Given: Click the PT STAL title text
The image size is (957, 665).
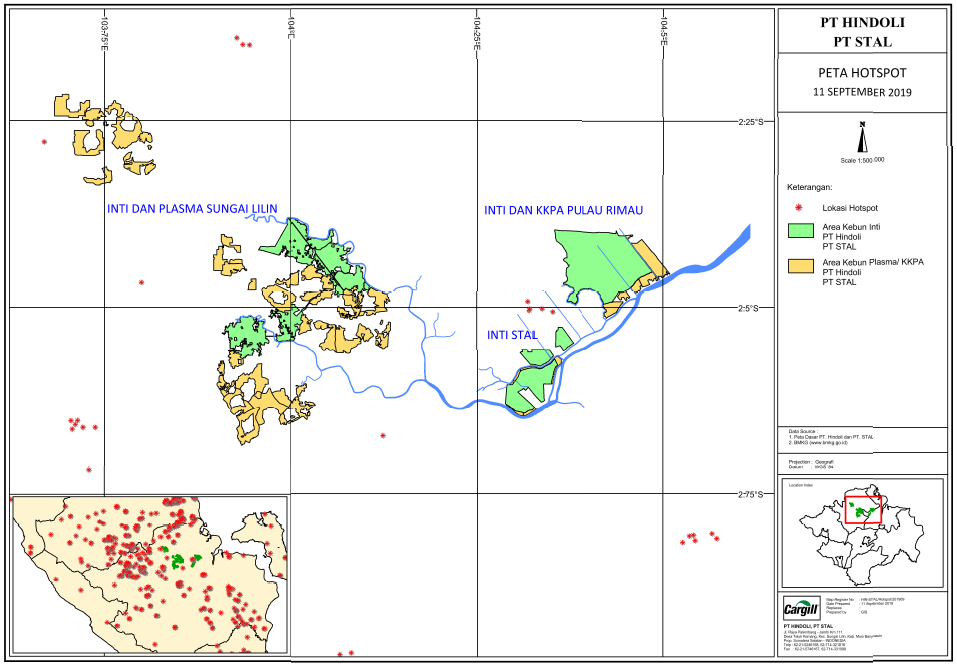Looking at the screenshot, I should click(862, 42).
